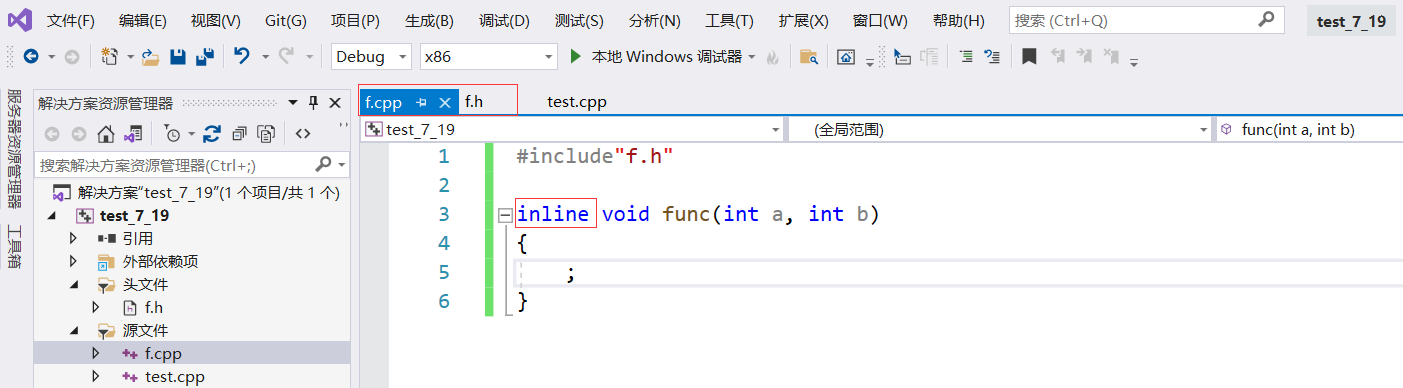Collapse the test_7_19 project node
This screenshot has width=1403, height=388.
[51, 216]
